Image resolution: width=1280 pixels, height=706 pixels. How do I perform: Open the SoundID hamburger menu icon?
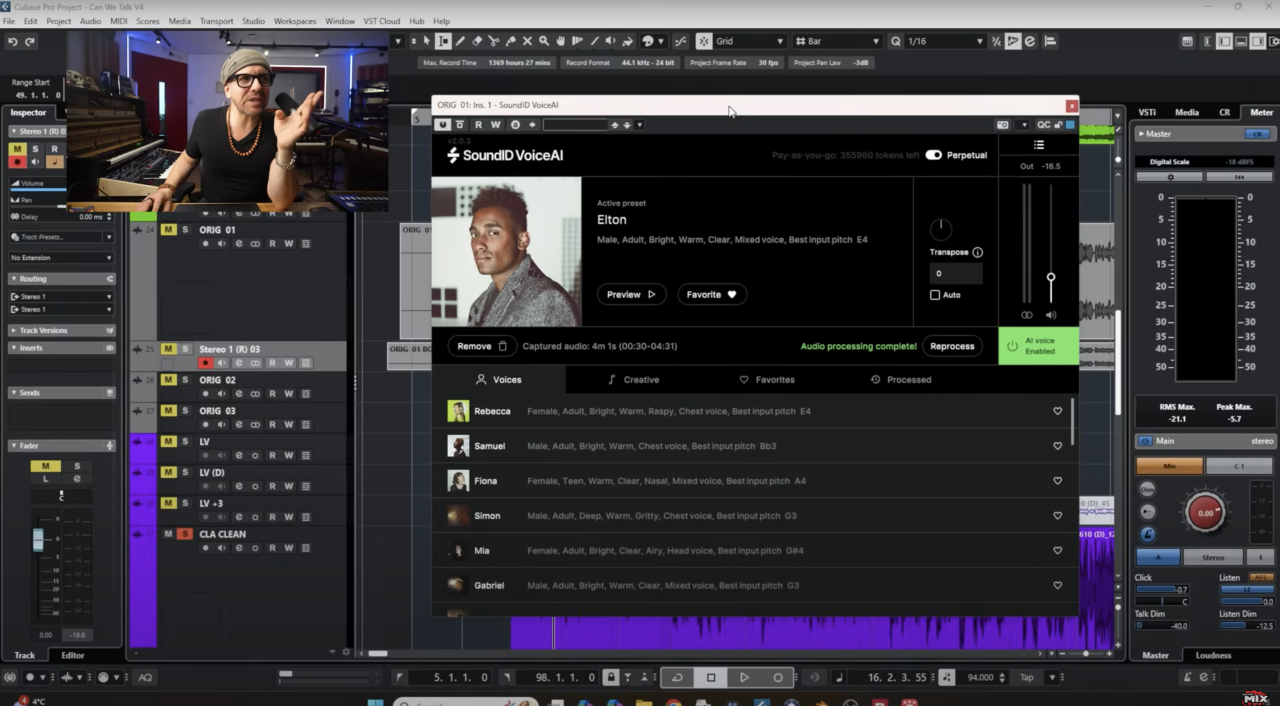coord(1039,145)
